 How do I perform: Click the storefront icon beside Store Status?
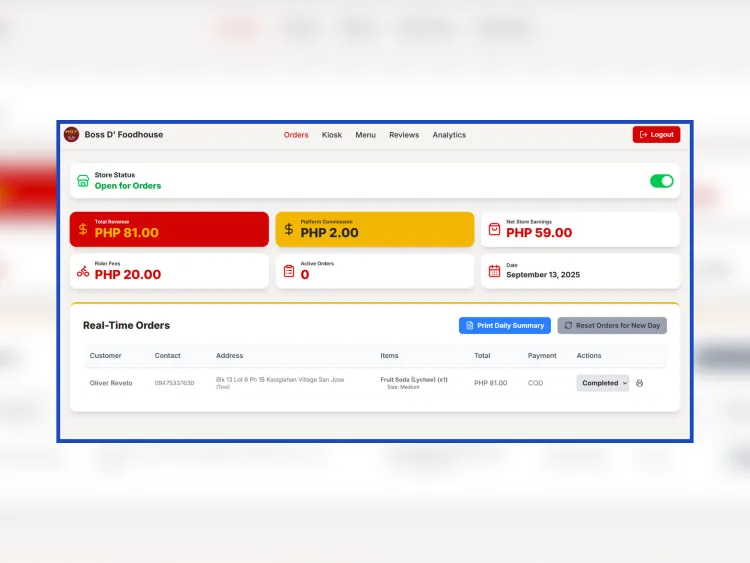coord(83,181)
